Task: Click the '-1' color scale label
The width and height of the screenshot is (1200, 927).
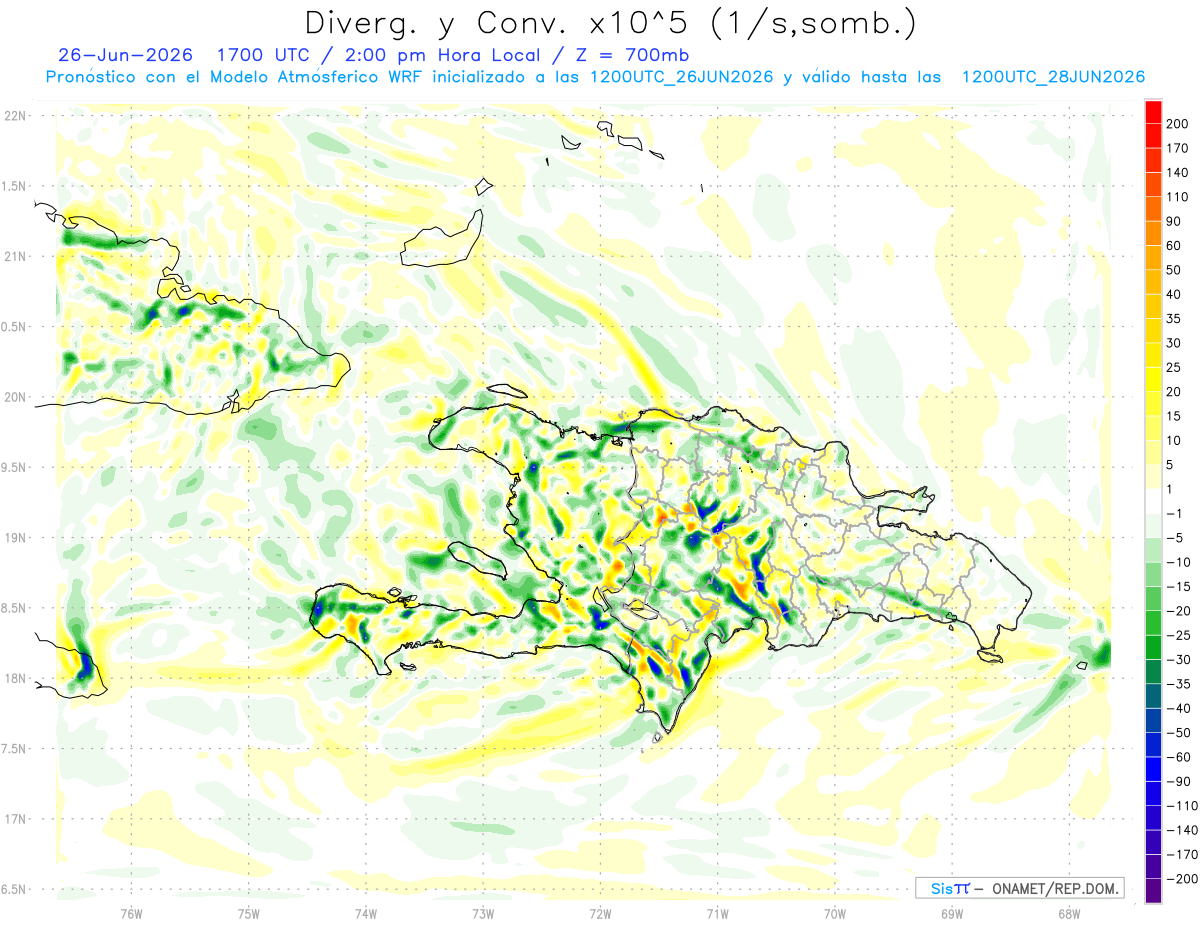Action: 1175,513
